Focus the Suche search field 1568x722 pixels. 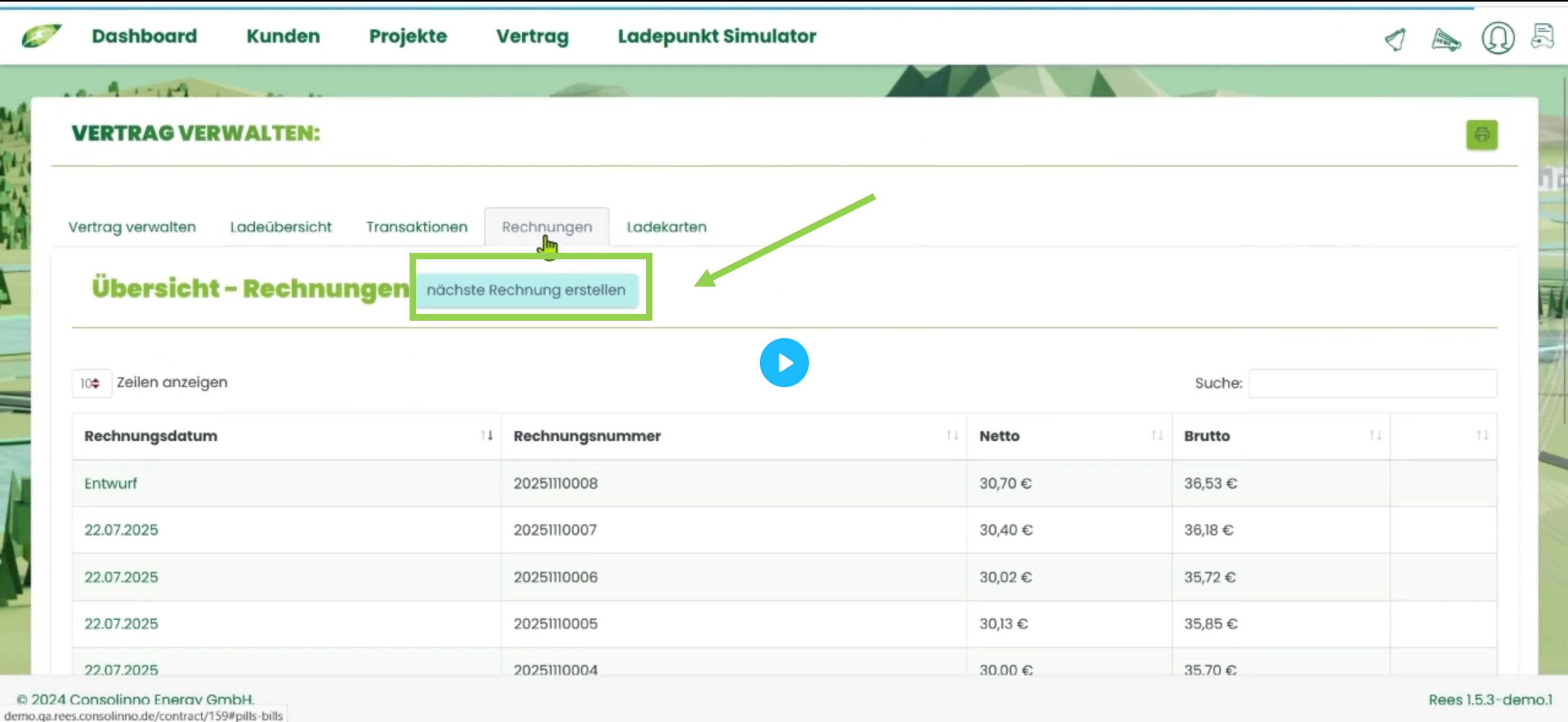tap(1372, 383)
